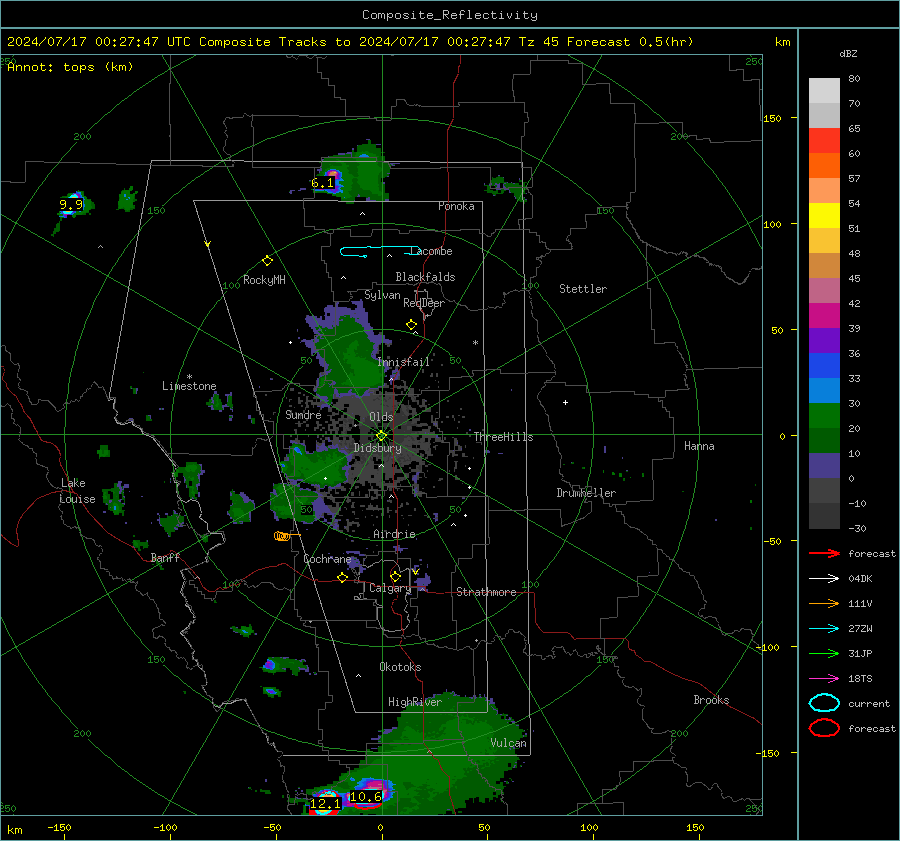Select the red 60–65 dBZ color swatch
This screenshot has height=841, width=900.
(824, 141)
